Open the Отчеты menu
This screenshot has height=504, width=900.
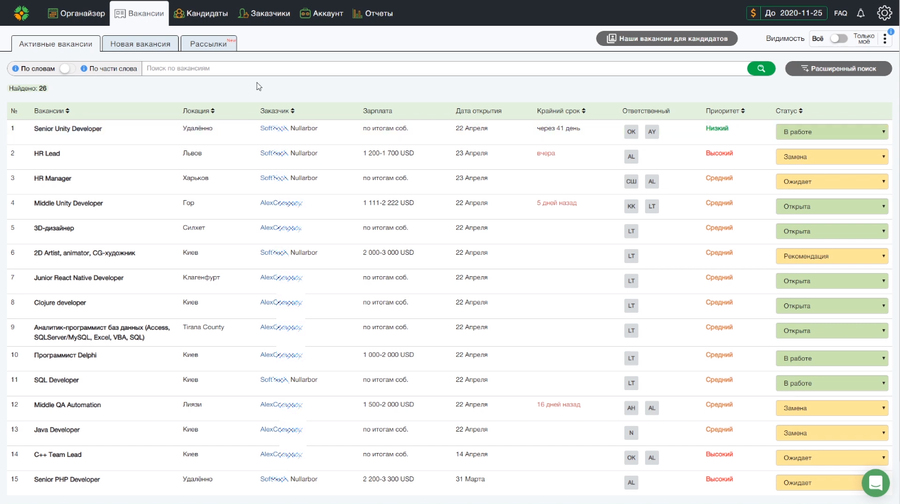[x=373, y=13]
